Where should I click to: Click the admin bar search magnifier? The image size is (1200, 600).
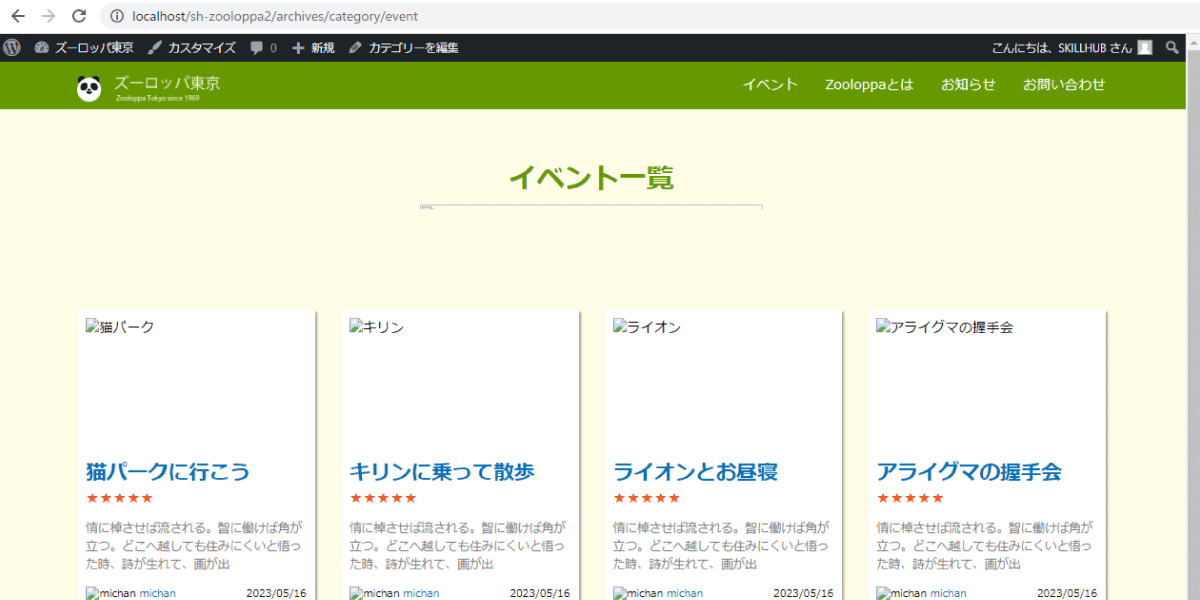(1173, 47)
